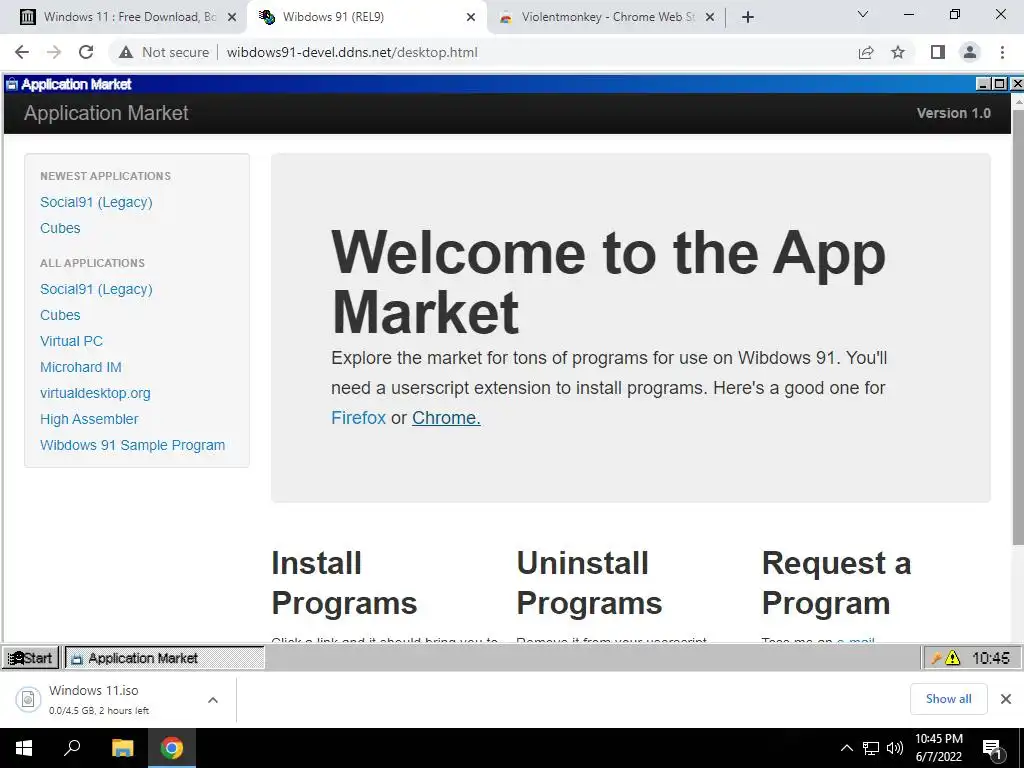Restore down the Chrome browser window
1024x768 pixels.
coord(955,14)
